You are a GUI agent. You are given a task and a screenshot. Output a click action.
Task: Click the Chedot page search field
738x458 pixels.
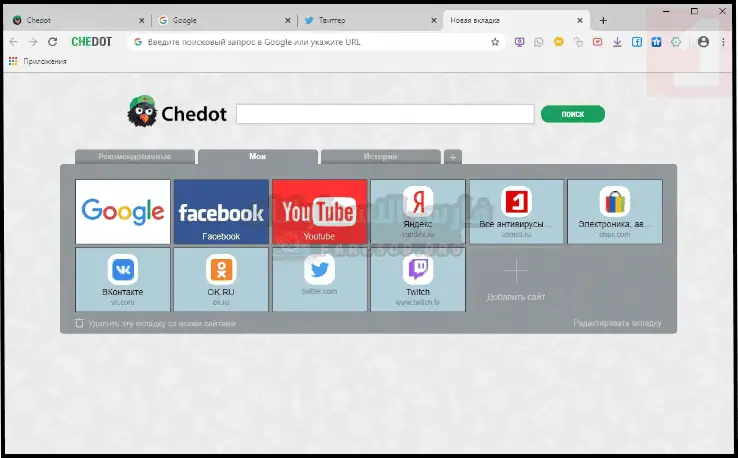385,114
